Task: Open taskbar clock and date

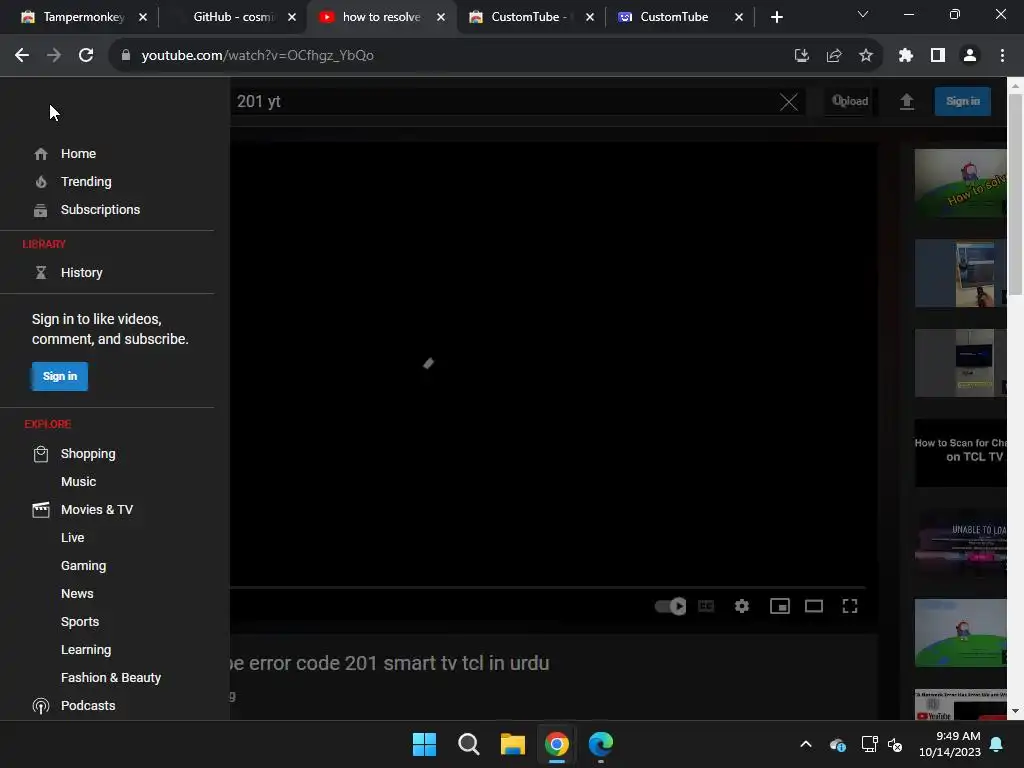Action: coord(950,744)
